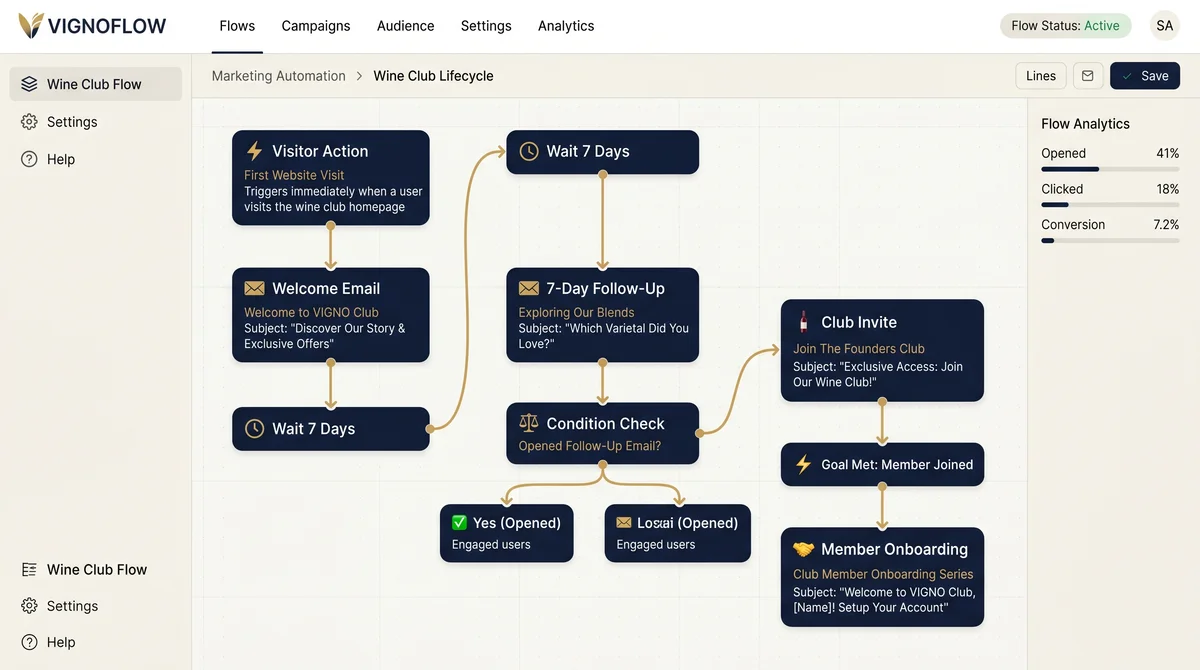The width and height of the screenshot is (1200, 670).
Task: Click the gear icon next to top sidebar Settings
Action: coord(29,122)
